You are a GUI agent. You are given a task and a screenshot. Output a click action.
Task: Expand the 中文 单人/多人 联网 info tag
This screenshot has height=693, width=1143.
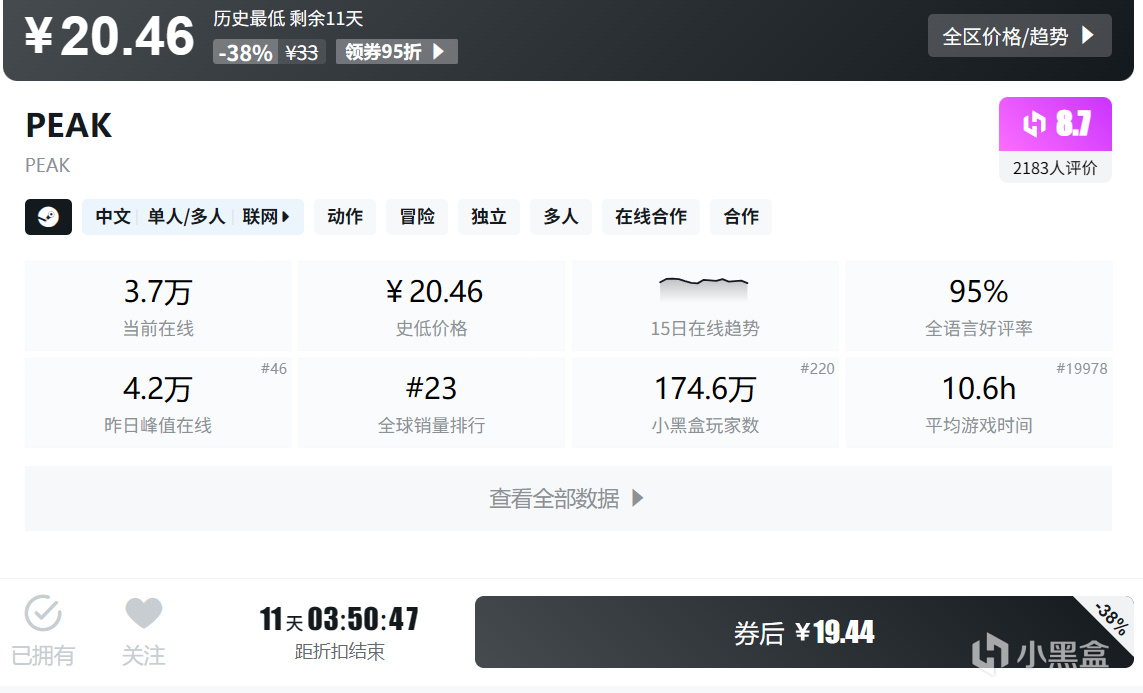192,216
